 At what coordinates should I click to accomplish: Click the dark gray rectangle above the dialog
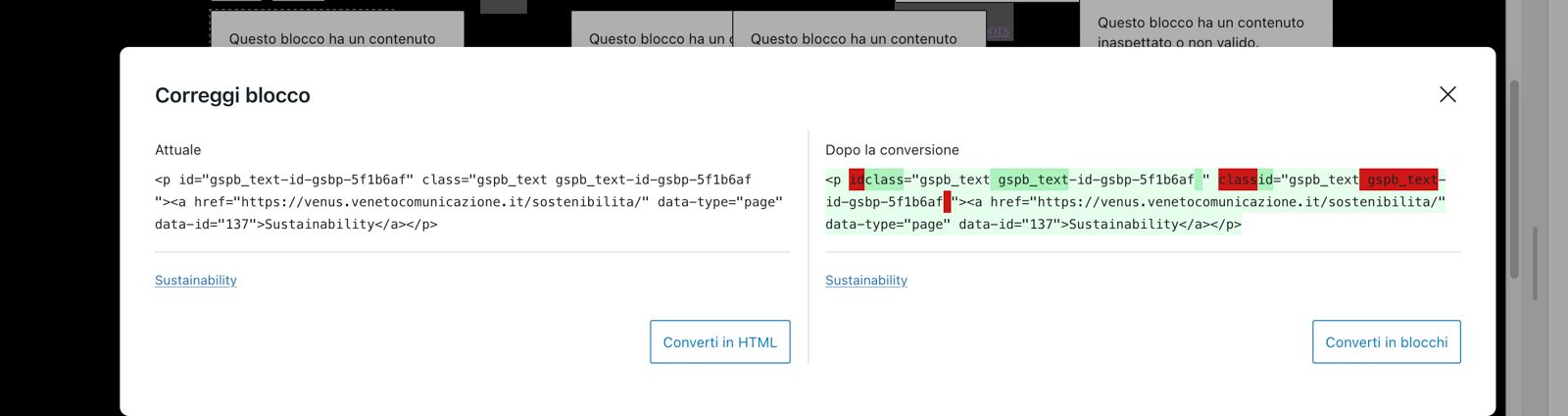click(504, 6)
